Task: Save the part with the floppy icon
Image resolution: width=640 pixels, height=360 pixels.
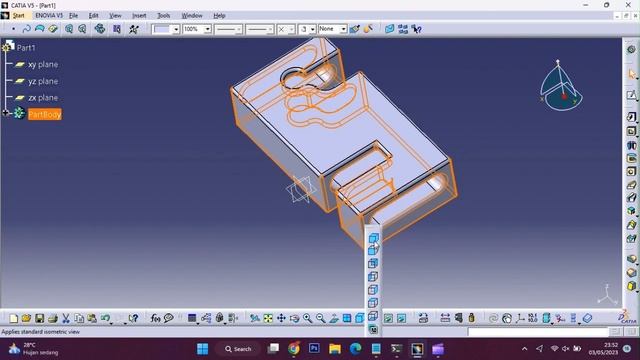Action: pyautogui.click(x=40, y=318)
